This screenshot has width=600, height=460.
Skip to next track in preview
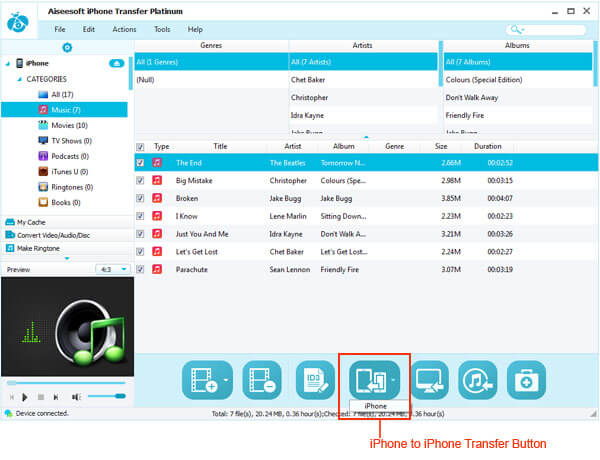pyautogui.click(x=56, y=397)
